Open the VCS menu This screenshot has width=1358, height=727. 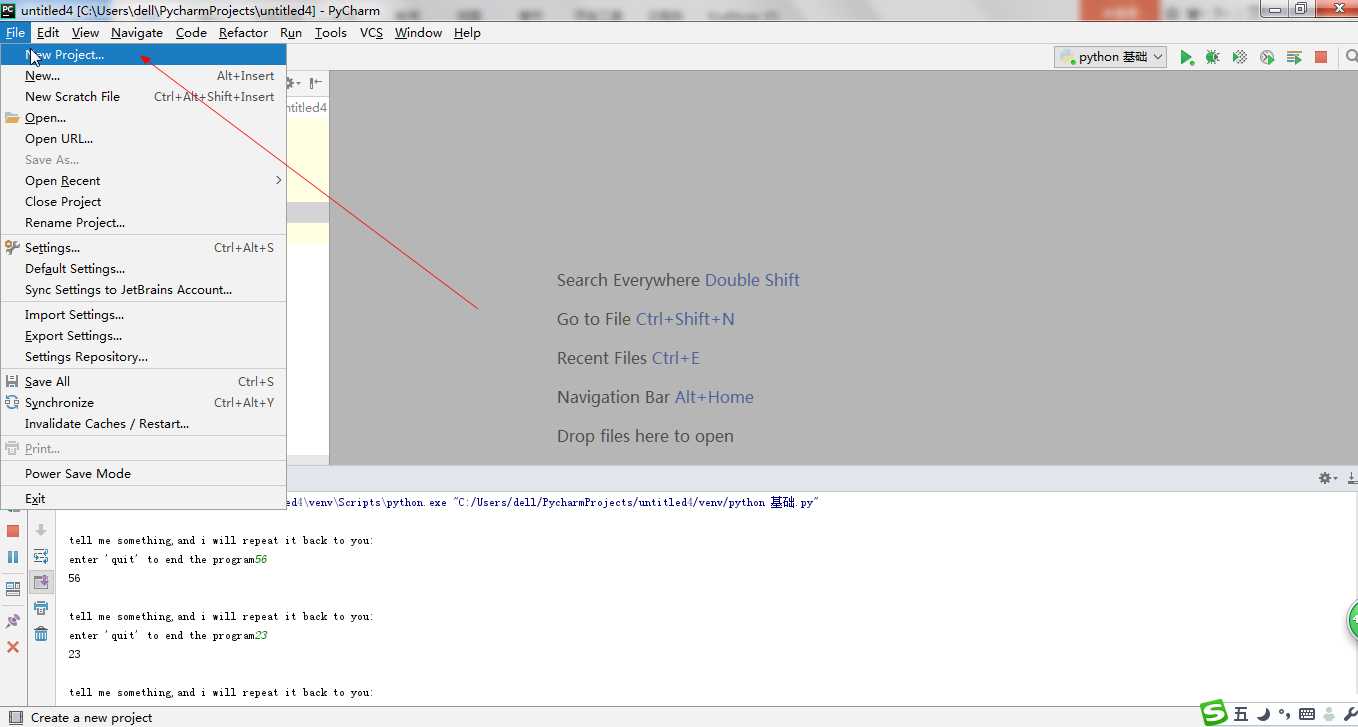pyautogui.click(x=371, y=33)
